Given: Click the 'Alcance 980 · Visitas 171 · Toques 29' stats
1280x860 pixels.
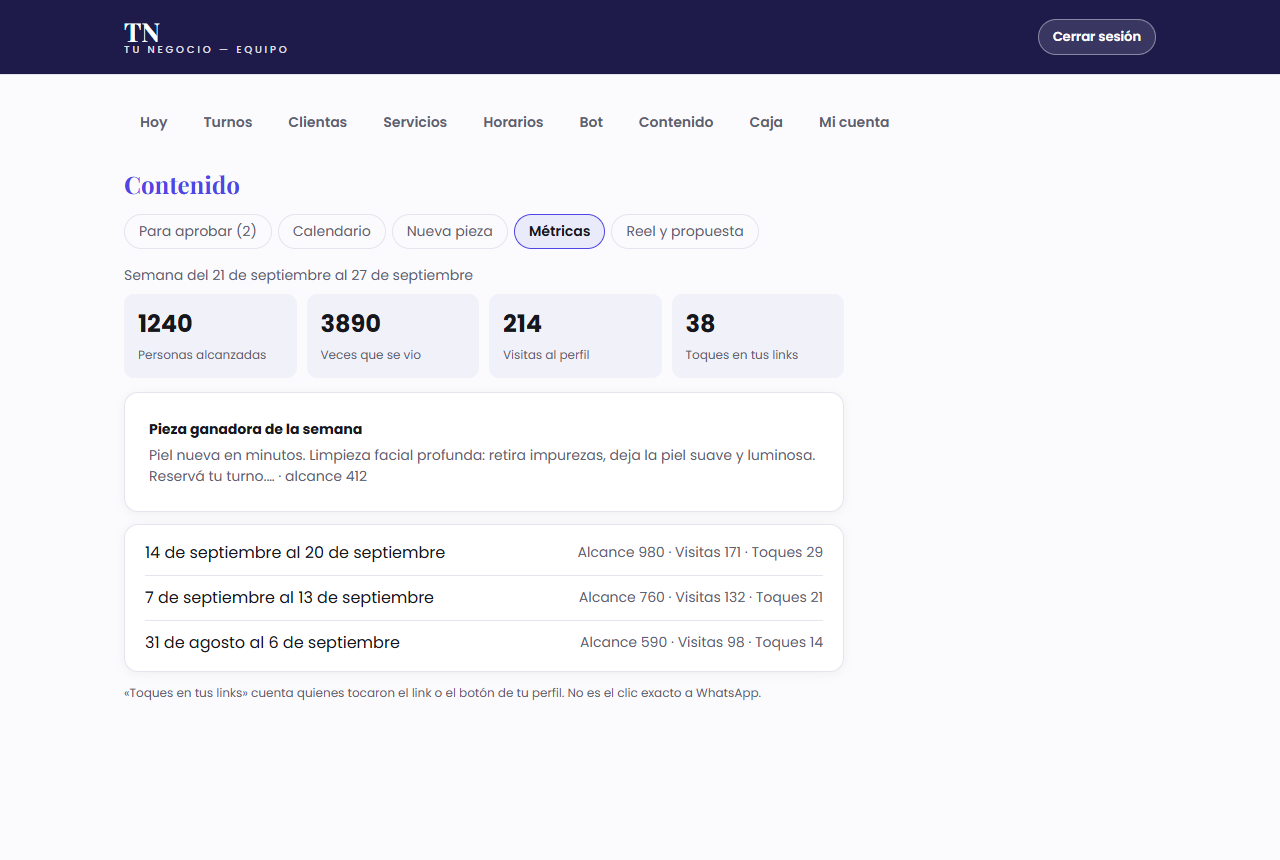Looking at the screenshot, I should [700, 552].
